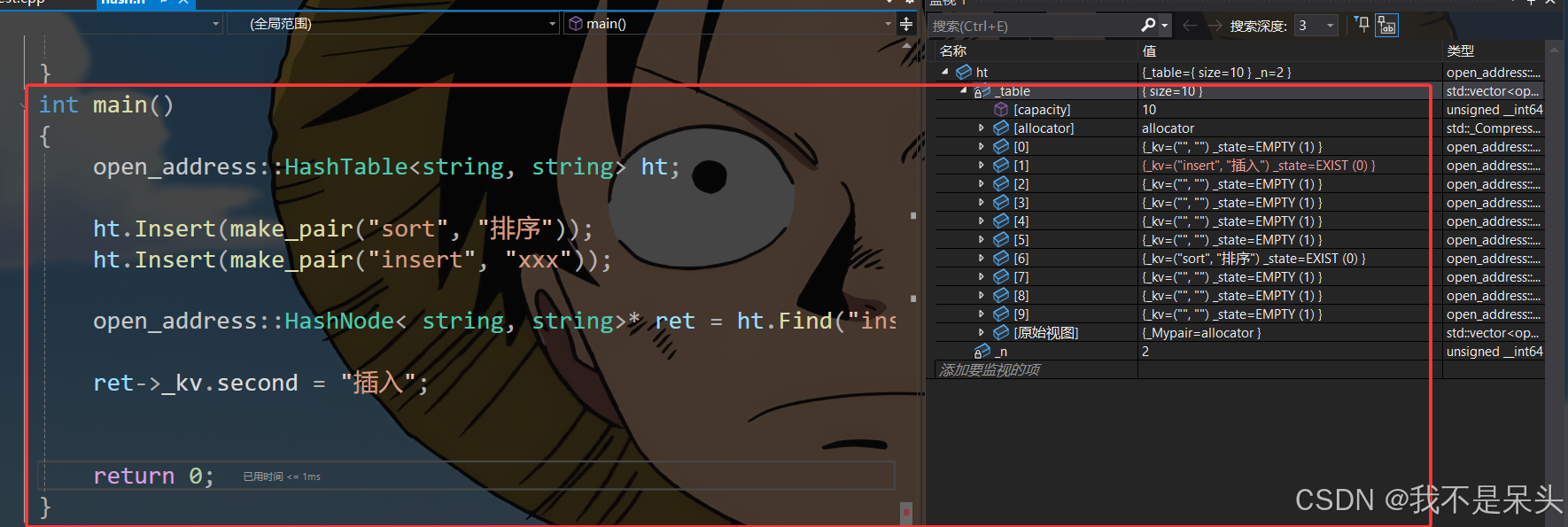
Task: Go to previous search result arrow
Action: (x=1190, y=26)
